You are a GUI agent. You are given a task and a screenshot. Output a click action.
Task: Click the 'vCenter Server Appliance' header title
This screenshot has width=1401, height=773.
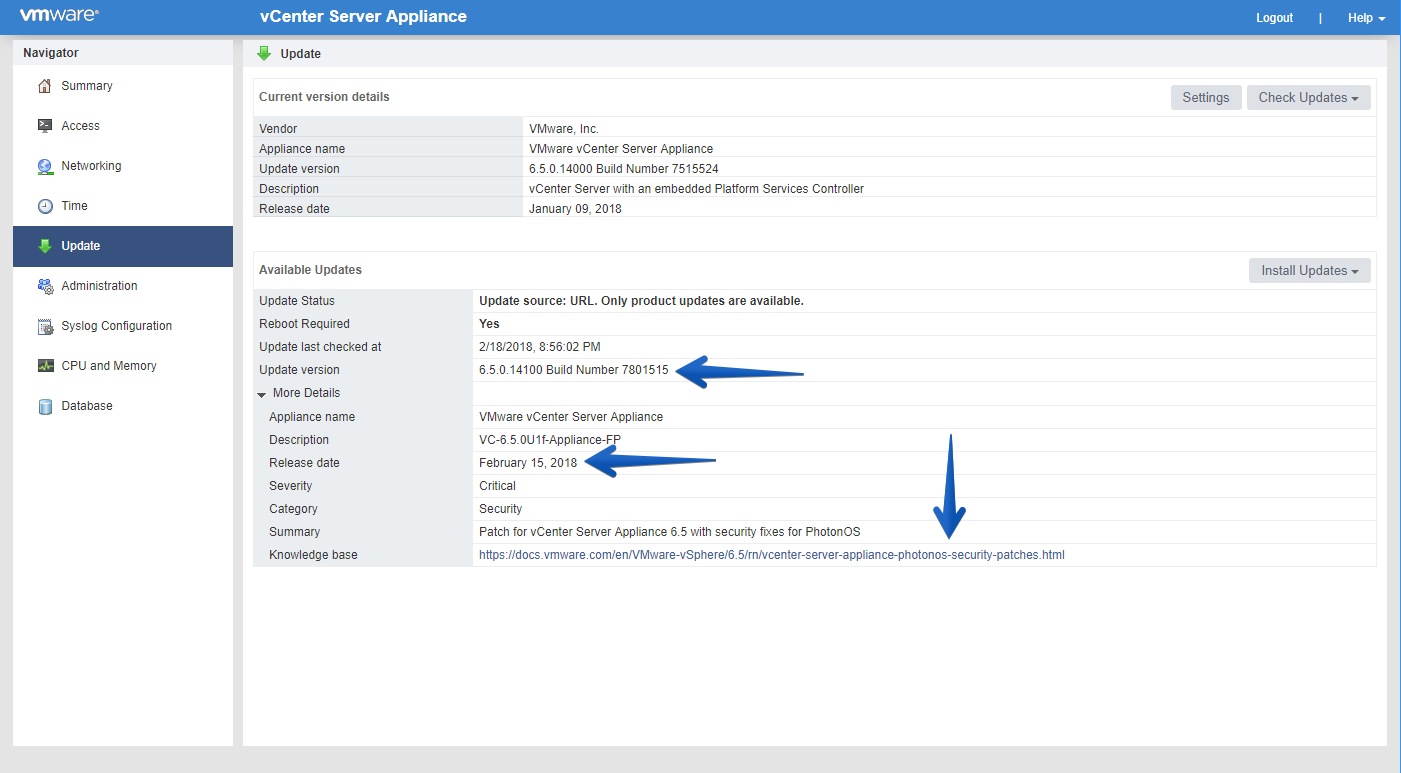tap(364, 17)
